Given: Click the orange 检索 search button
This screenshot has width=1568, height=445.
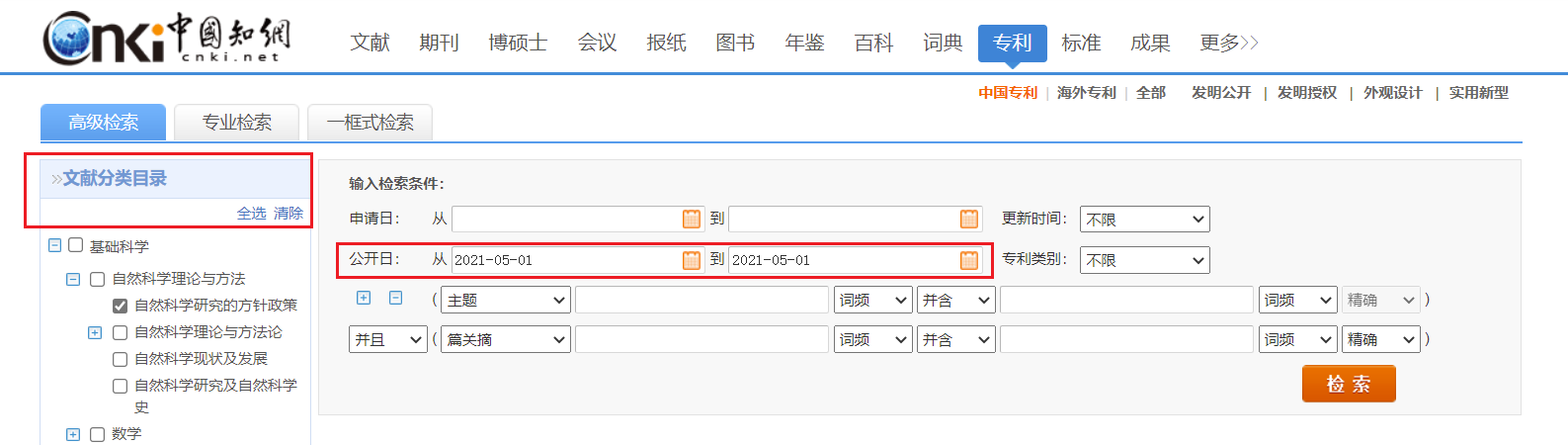Looking at the screenshot, I should click(x=1349, y=384).
